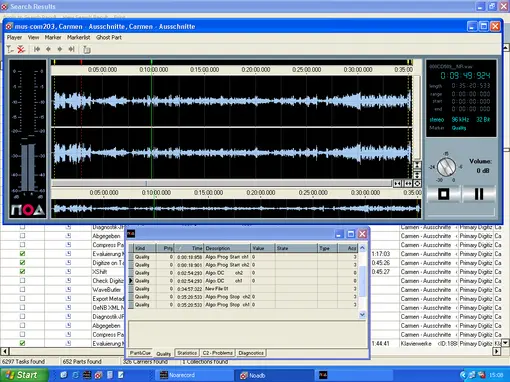
Task: Click the add marker toolbar icon
Action: [10, 50]
